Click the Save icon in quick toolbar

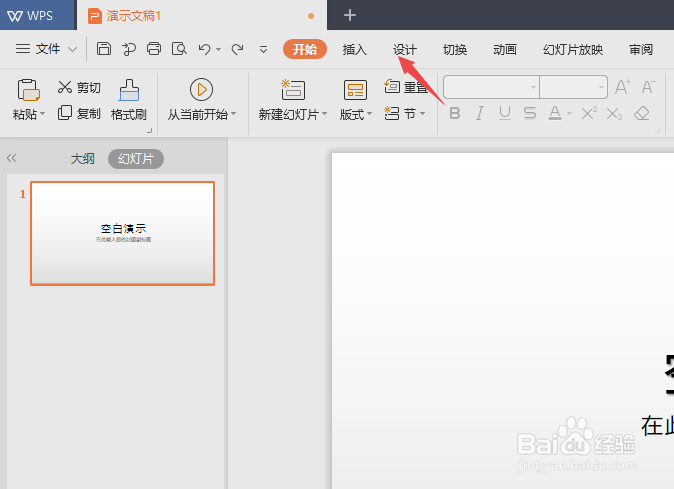(x=104, y=49)
